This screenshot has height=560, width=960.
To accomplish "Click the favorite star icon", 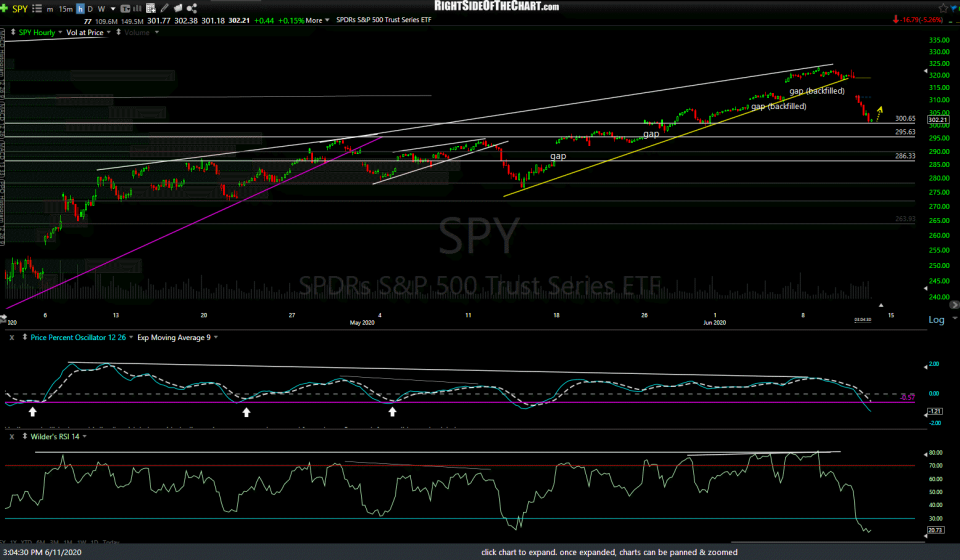I will click(943, 8).
